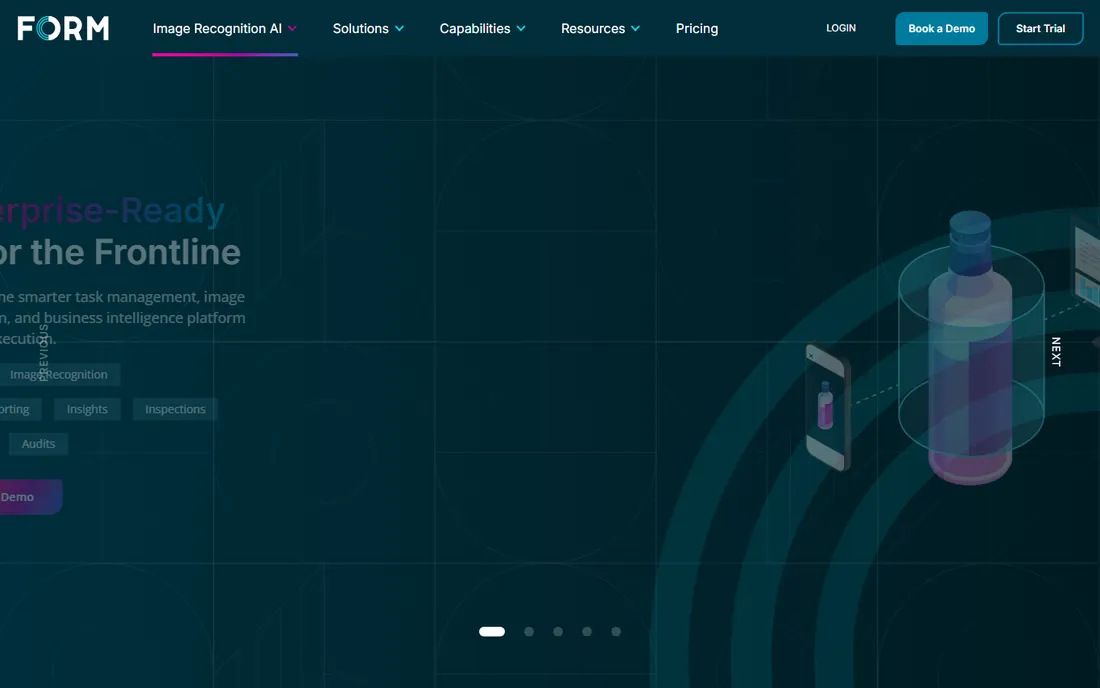Screen dimensions: 1100x688
Task: Expand the Image Recognition AI chevron
Action: click(x=293, y=29)
